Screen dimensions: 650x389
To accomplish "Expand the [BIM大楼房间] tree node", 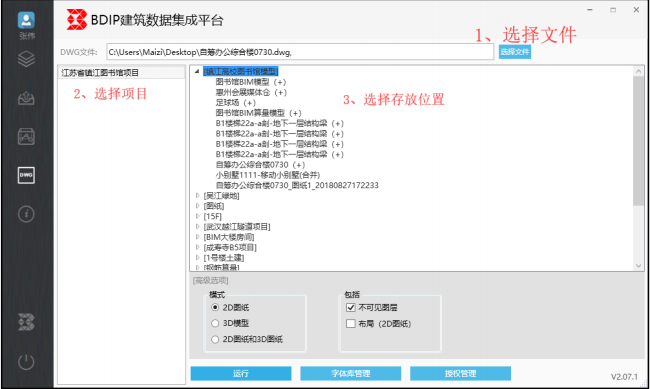I will (x=197, y=237).
